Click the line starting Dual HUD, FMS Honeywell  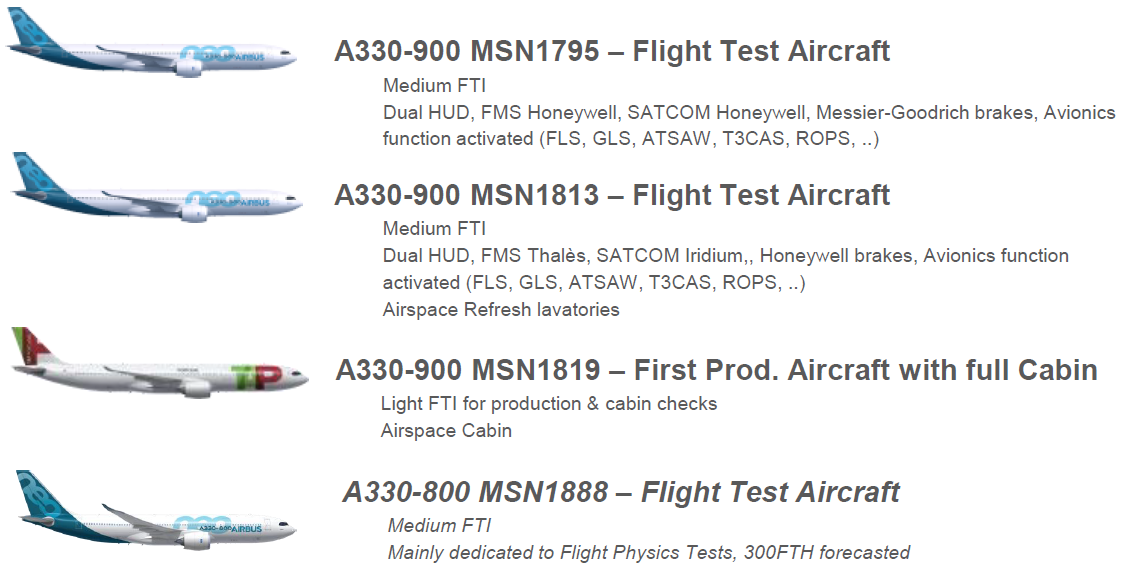[748, 113]
